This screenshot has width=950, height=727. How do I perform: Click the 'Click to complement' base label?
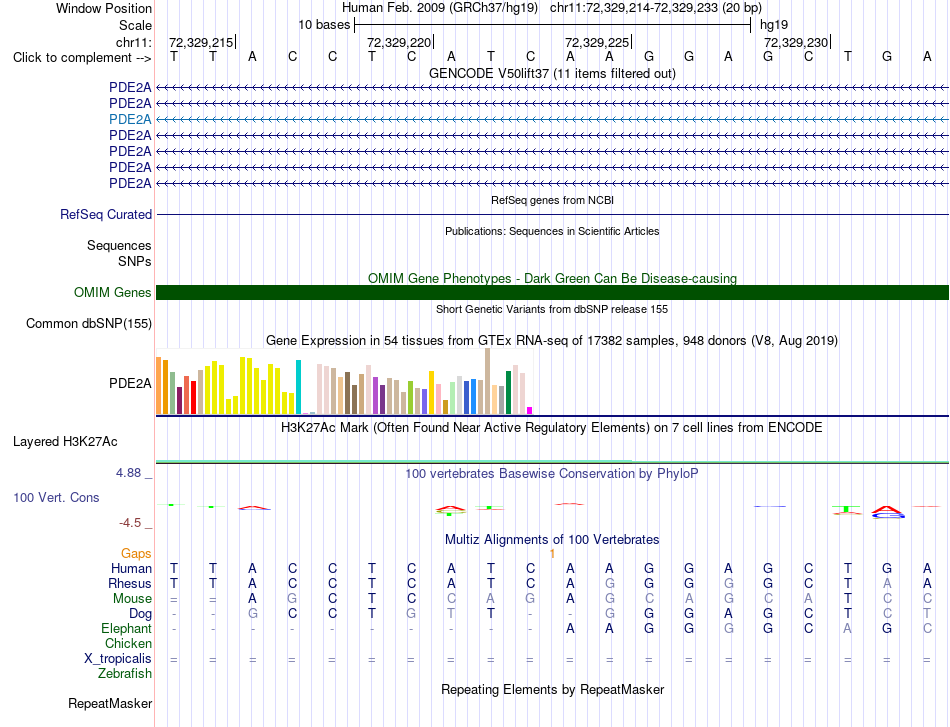[82, 58]
